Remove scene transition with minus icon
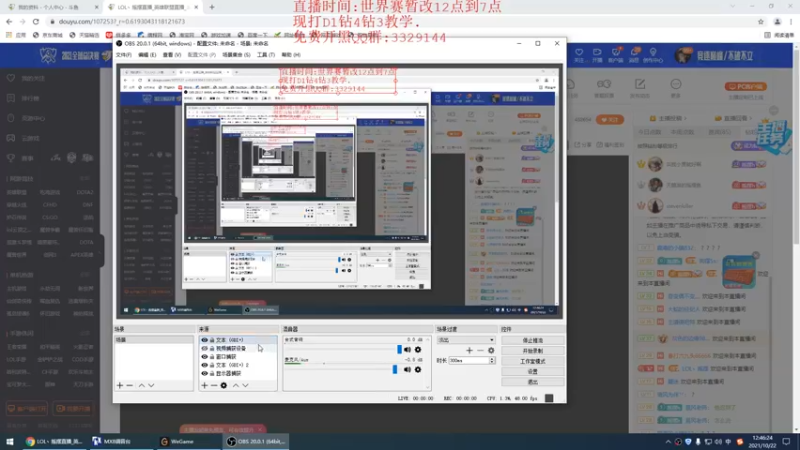The width and height of the screenshot is (800, 450). point(480,351)
